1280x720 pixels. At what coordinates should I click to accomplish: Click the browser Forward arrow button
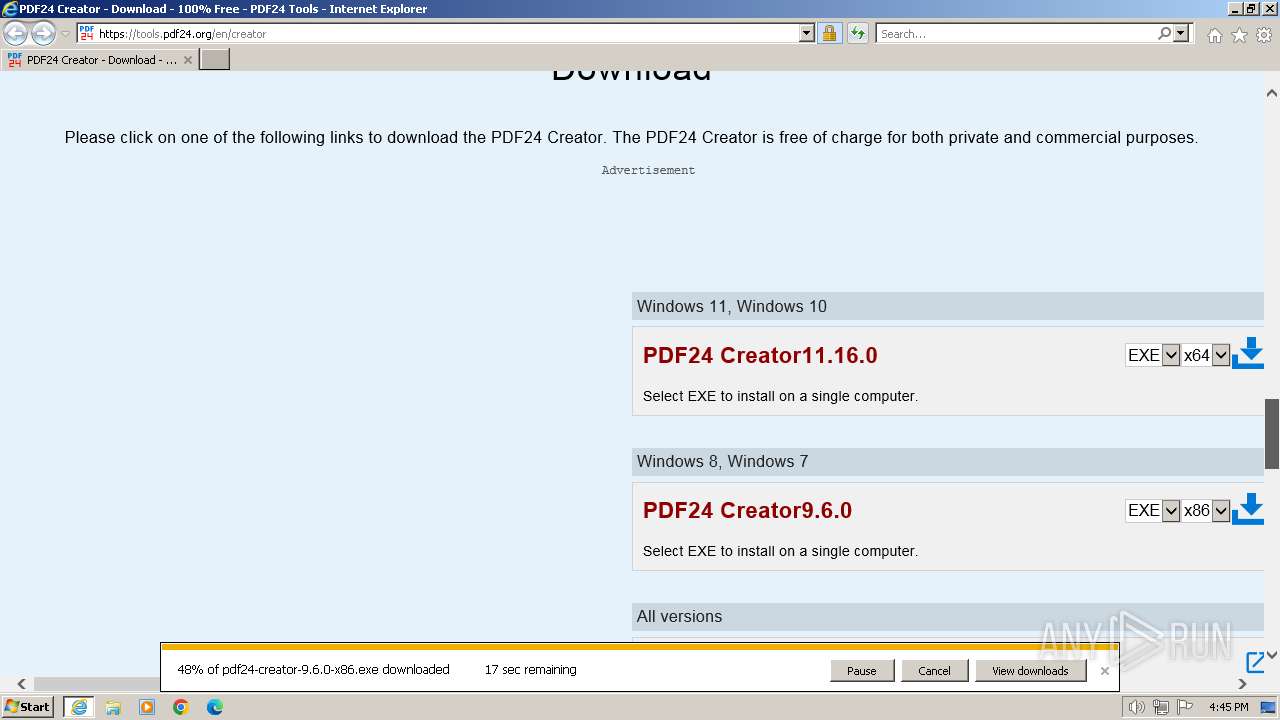(43, 33)
